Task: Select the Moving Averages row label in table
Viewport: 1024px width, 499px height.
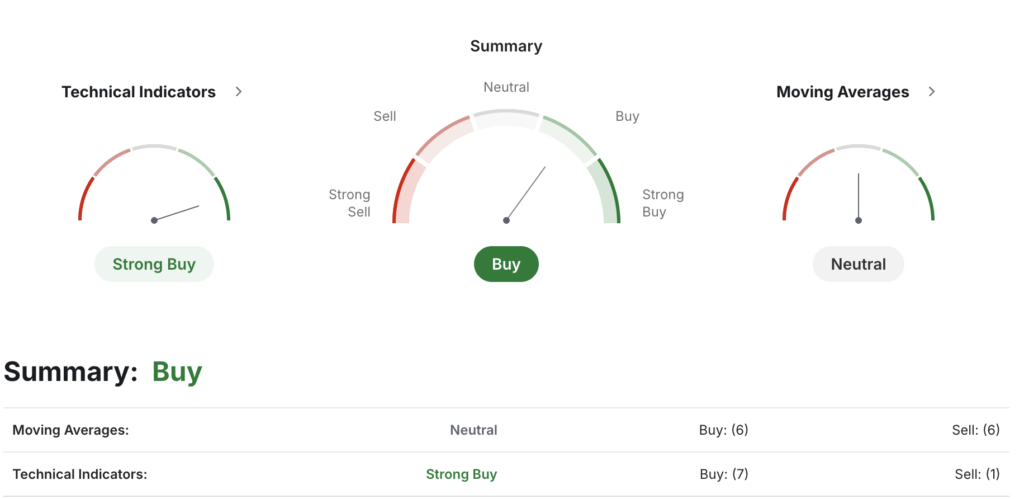Action: pos(71,430)
